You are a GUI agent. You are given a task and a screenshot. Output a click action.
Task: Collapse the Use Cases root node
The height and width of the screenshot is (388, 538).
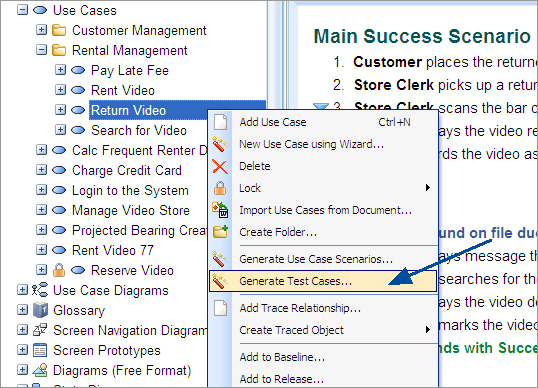[22, 10]
